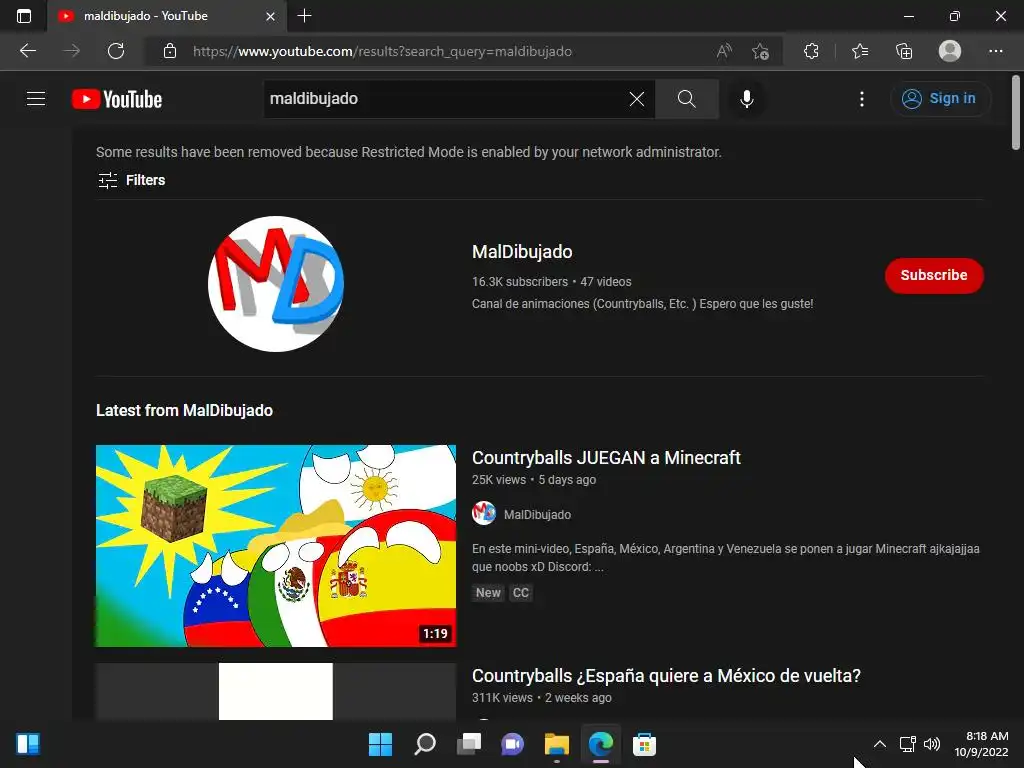Viewport: 1024px width, 768px height.
Task: Click small MalDibujado avatar beside Minecraft video
Action: coord(483,513)
